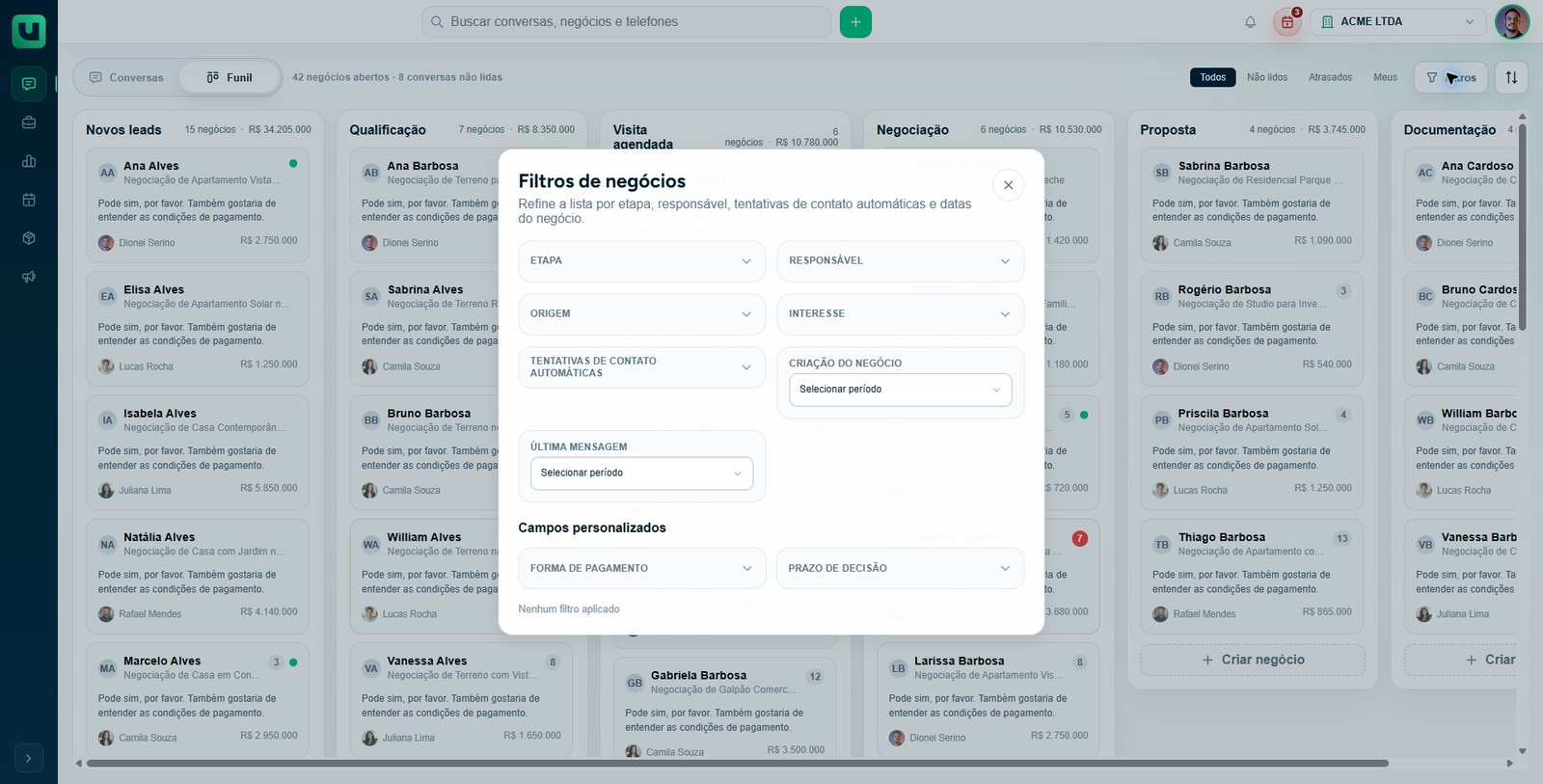Click Criar negócio in the Proposta column
This screenshot has width=1543, height=784.
[1253, 661]
